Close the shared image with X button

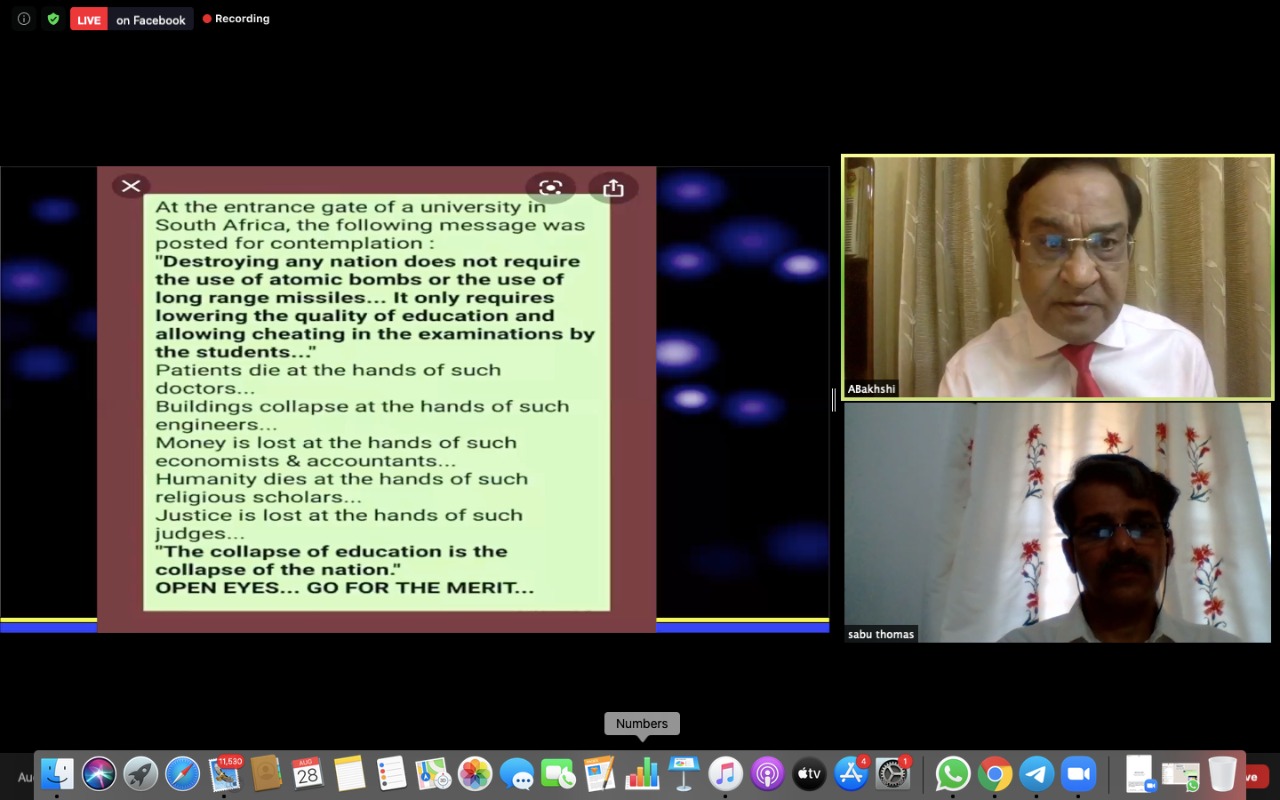[131, 186]
